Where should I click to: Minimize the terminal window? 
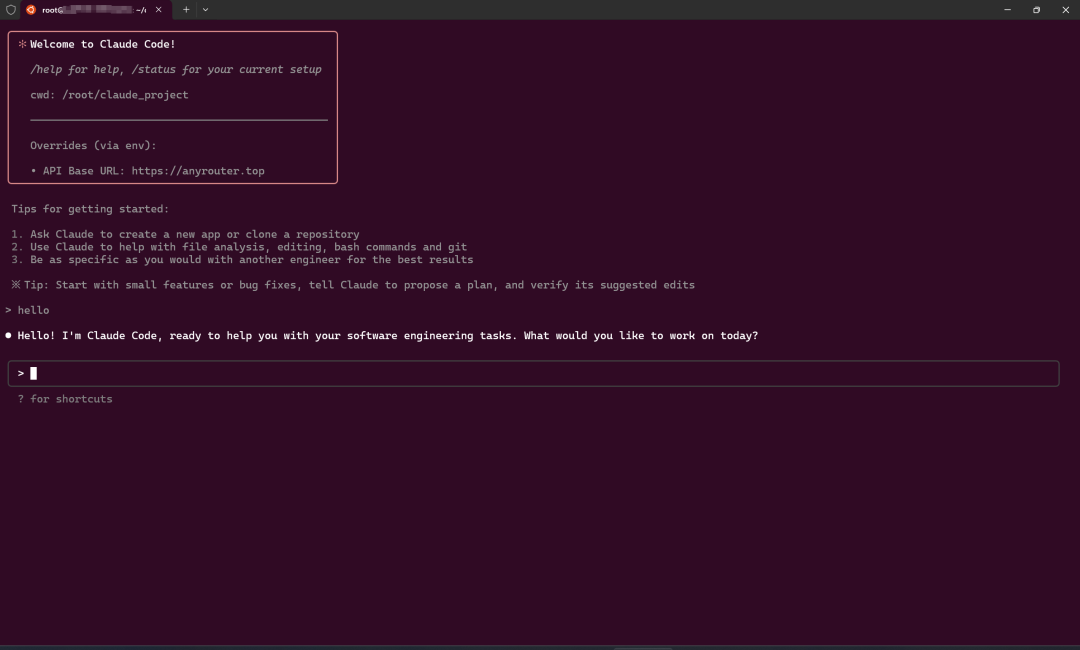(x=1007, y=10)
